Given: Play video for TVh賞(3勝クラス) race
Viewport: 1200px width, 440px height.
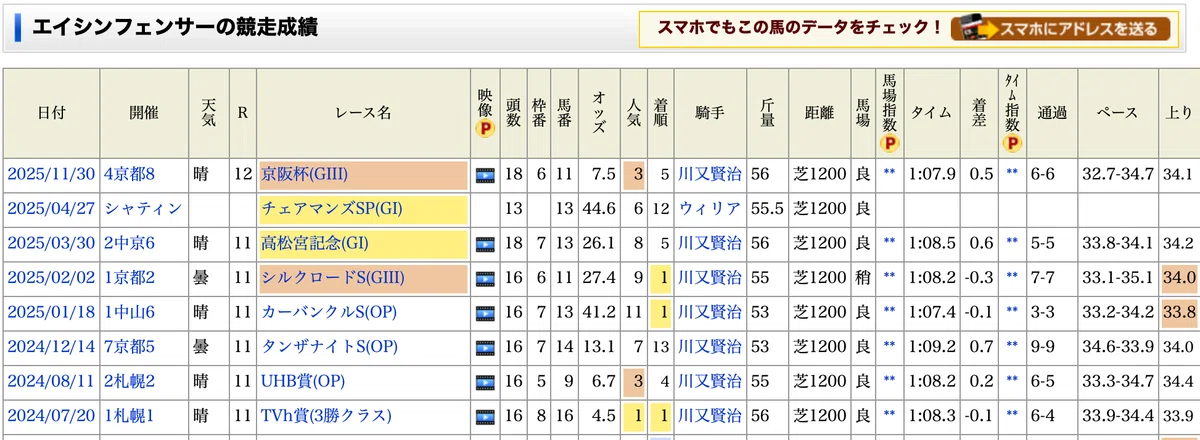Looking at the screenshot, I should pos(486,416).
